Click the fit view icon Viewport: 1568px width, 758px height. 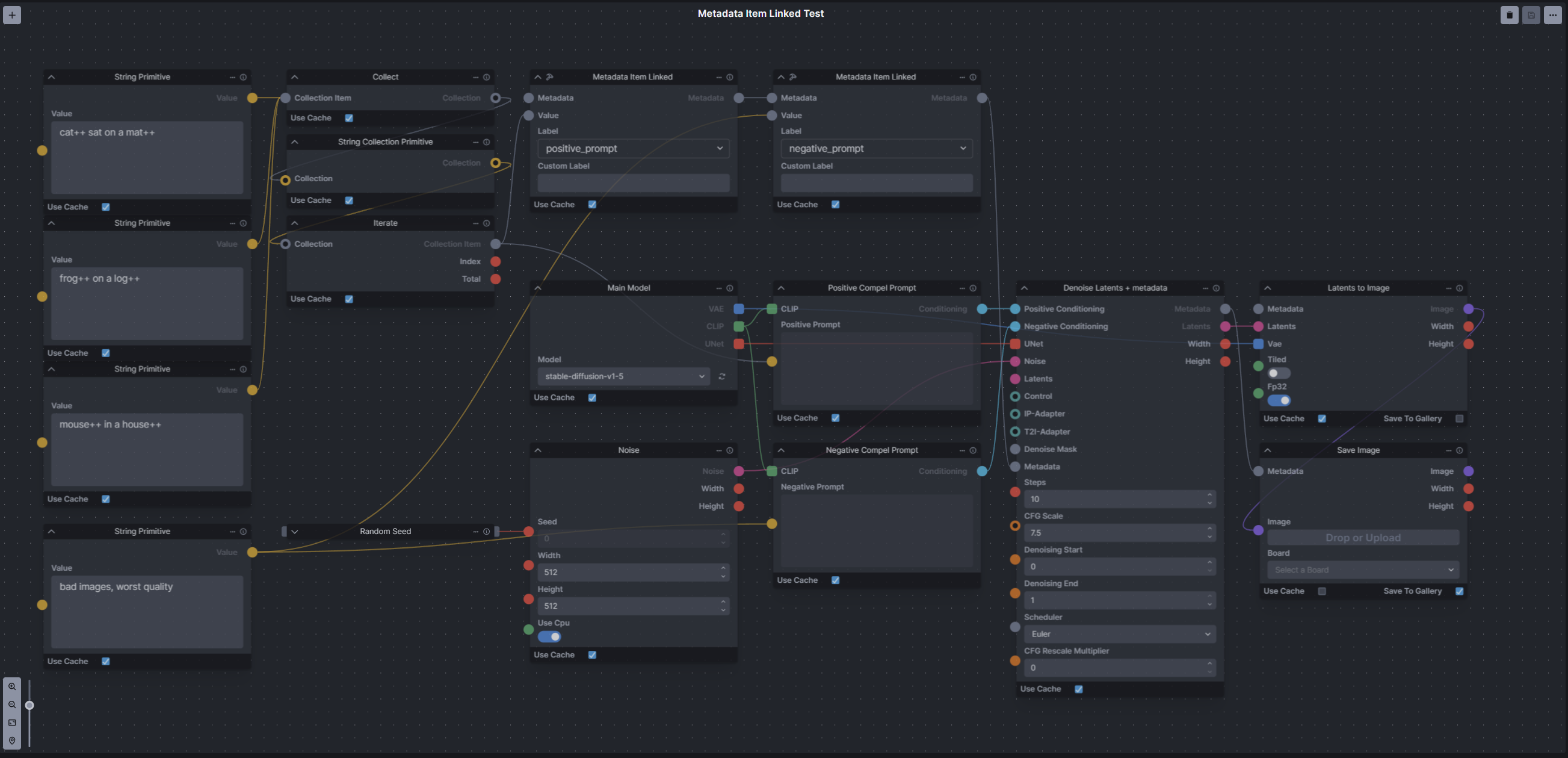pos(12,722)
